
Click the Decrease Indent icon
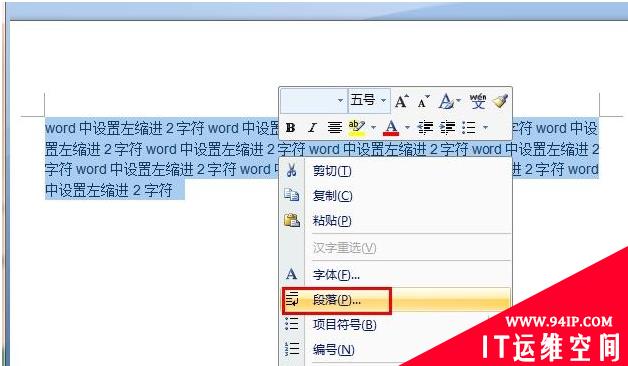tap(425, 128)
